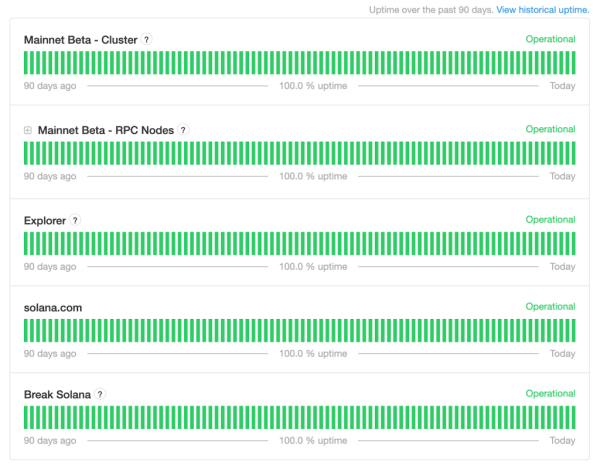Select the first uptime bar for Break Solana
The height and width of the screenshot is (470, 600).
click(x=26, y=417)
